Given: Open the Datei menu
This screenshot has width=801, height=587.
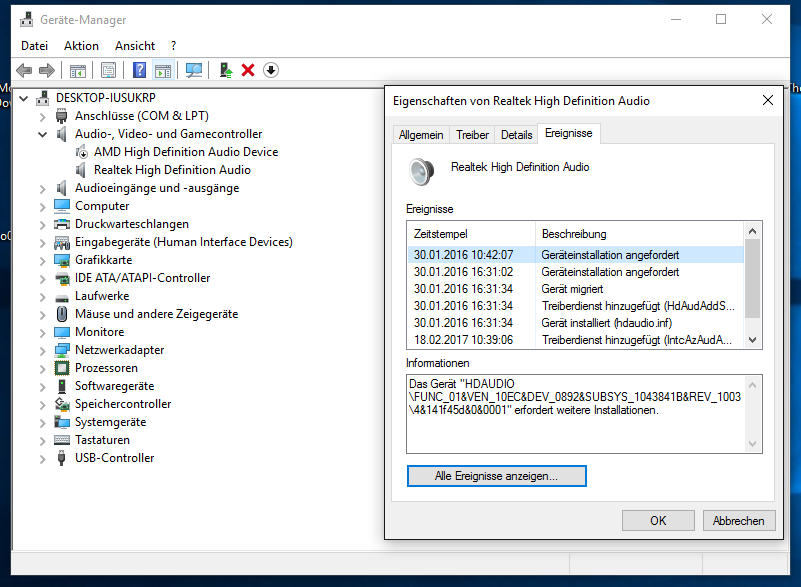Looking at the screenshot, I should pos(34,46).
